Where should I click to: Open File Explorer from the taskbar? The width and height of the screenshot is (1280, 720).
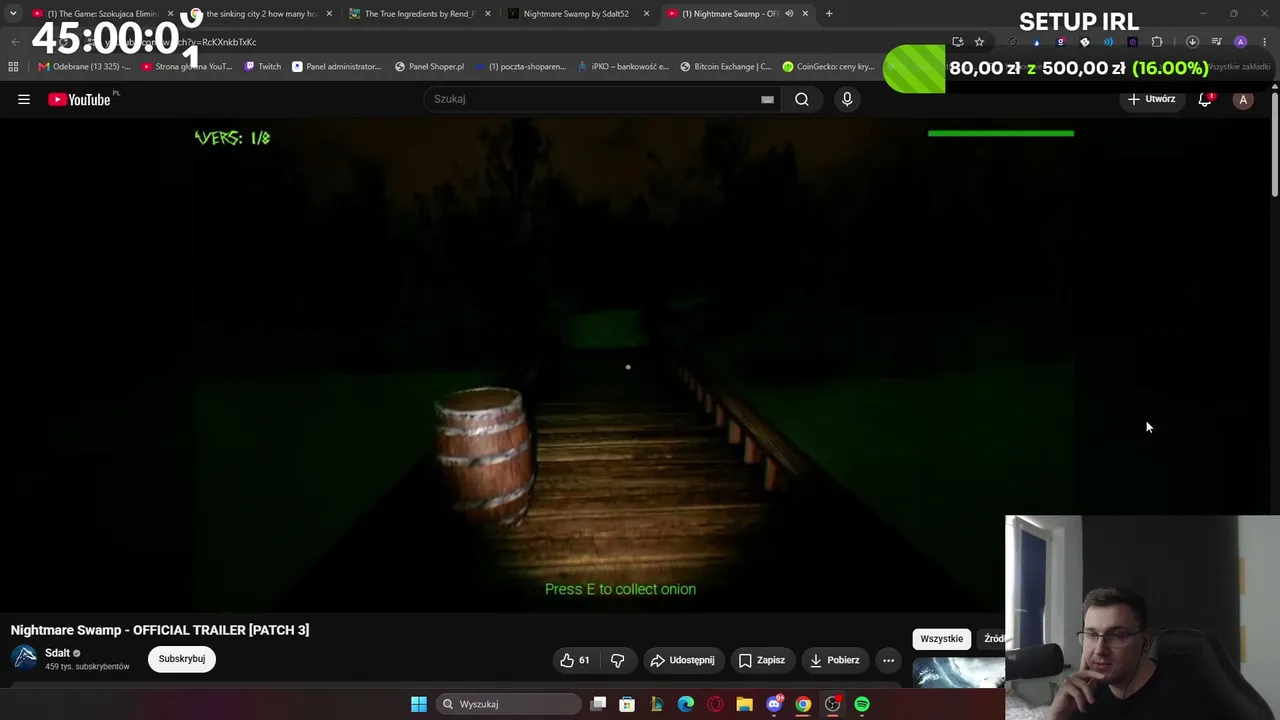(744, 704)
